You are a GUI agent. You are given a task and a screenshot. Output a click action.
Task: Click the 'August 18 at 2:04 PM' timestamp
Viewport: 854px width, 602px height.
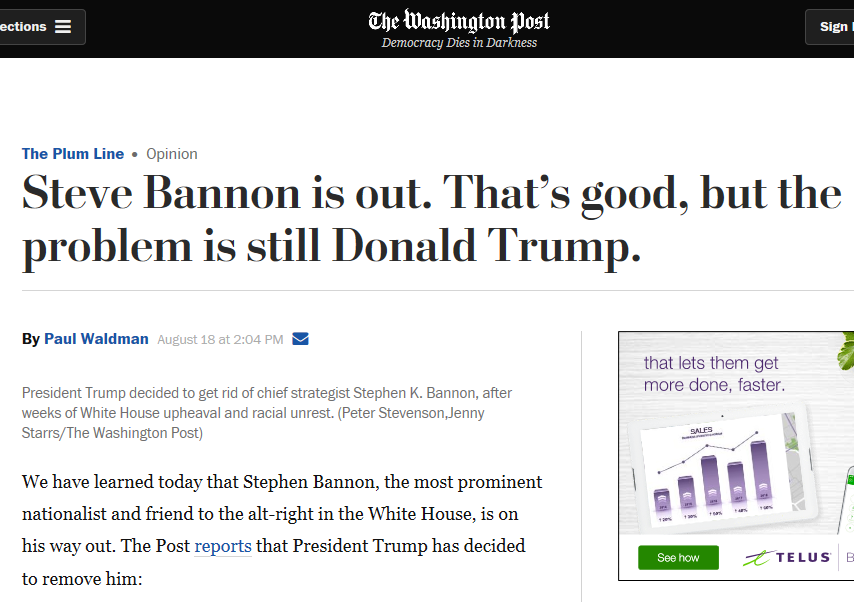pos(220,340)
